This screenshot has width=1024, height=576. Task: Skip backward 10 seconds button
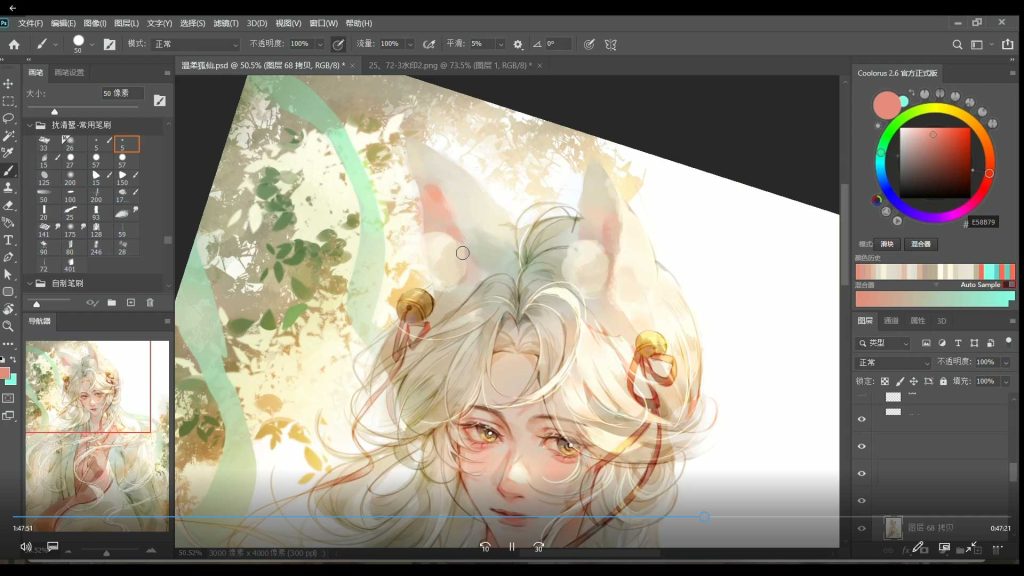485,547
